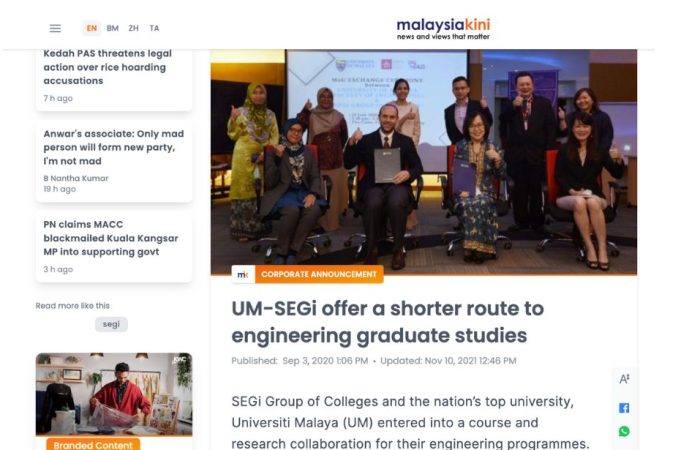Share article via WhatsApp icon
Screen dimensions: 700x450
coord(624,431)
